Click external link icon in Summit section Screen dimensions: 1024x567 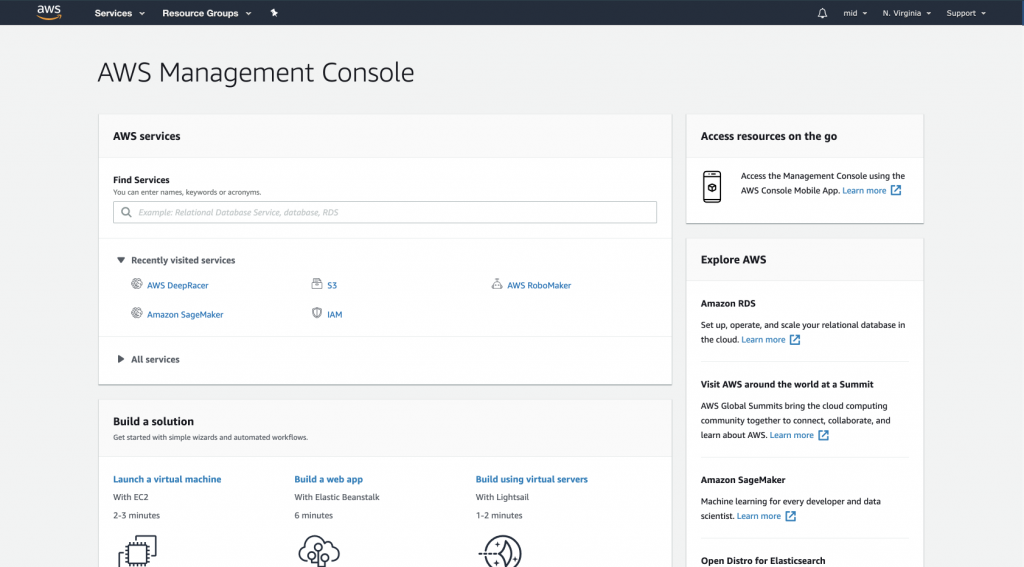(824, 435)
